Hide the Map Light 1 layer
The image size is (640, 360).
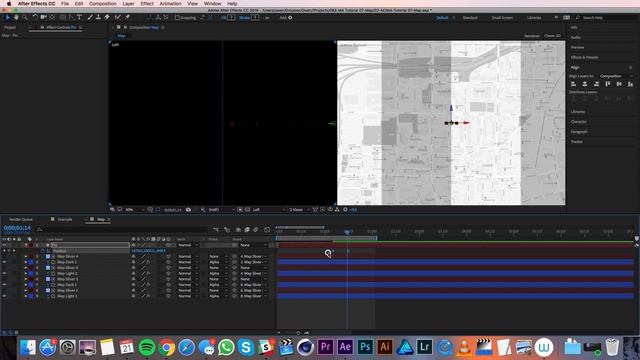4,296
